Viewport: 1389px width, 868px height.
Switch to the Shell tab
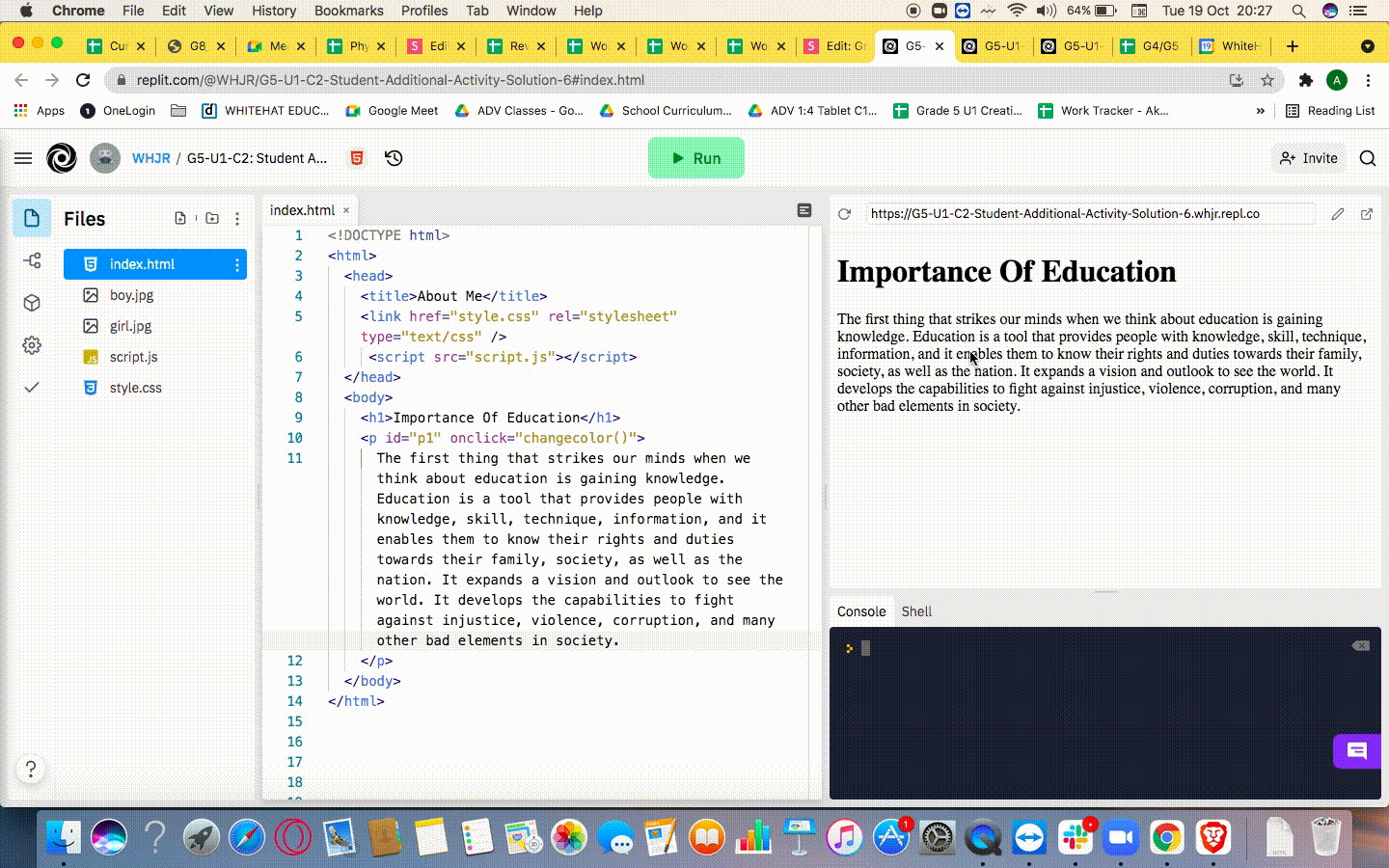point(916,611)
